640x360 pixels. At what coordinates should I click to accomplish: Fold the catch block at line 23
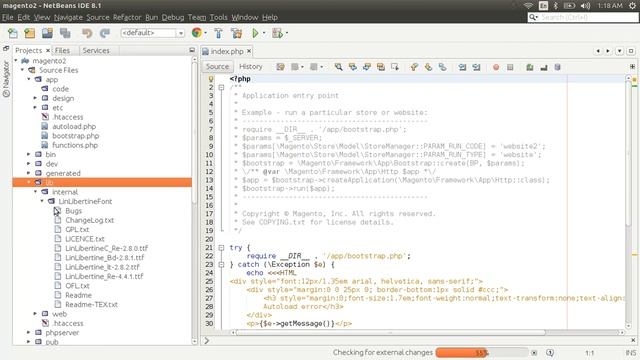point(221,264)
